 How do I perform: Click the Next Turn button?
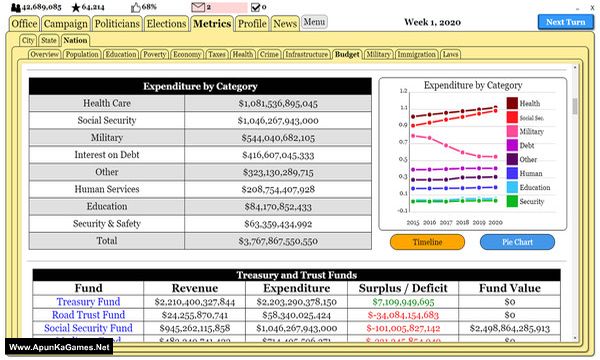(x=566, y=22)
